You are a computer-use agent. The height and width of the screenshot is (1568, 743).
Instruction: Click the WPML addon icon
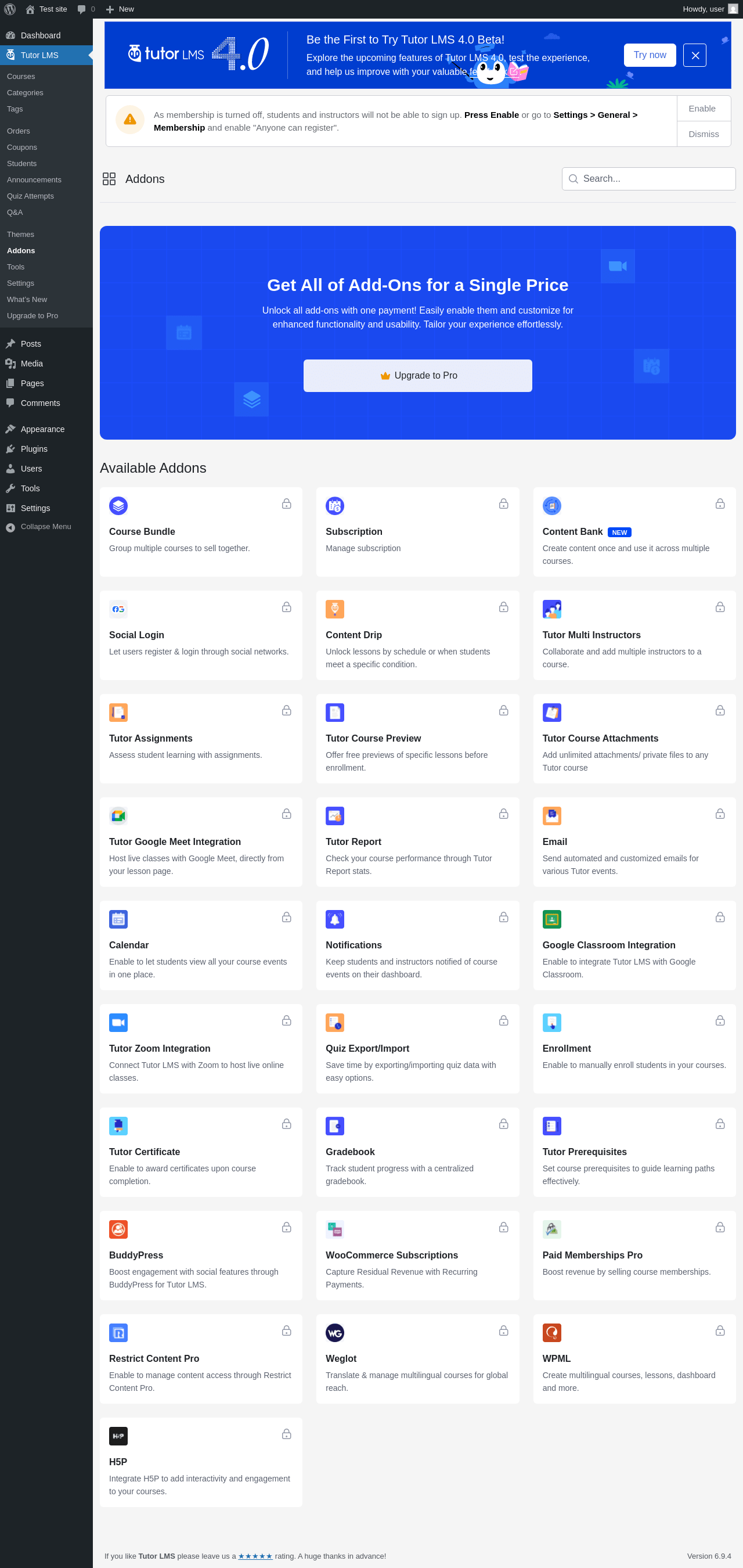[551, 1333]
